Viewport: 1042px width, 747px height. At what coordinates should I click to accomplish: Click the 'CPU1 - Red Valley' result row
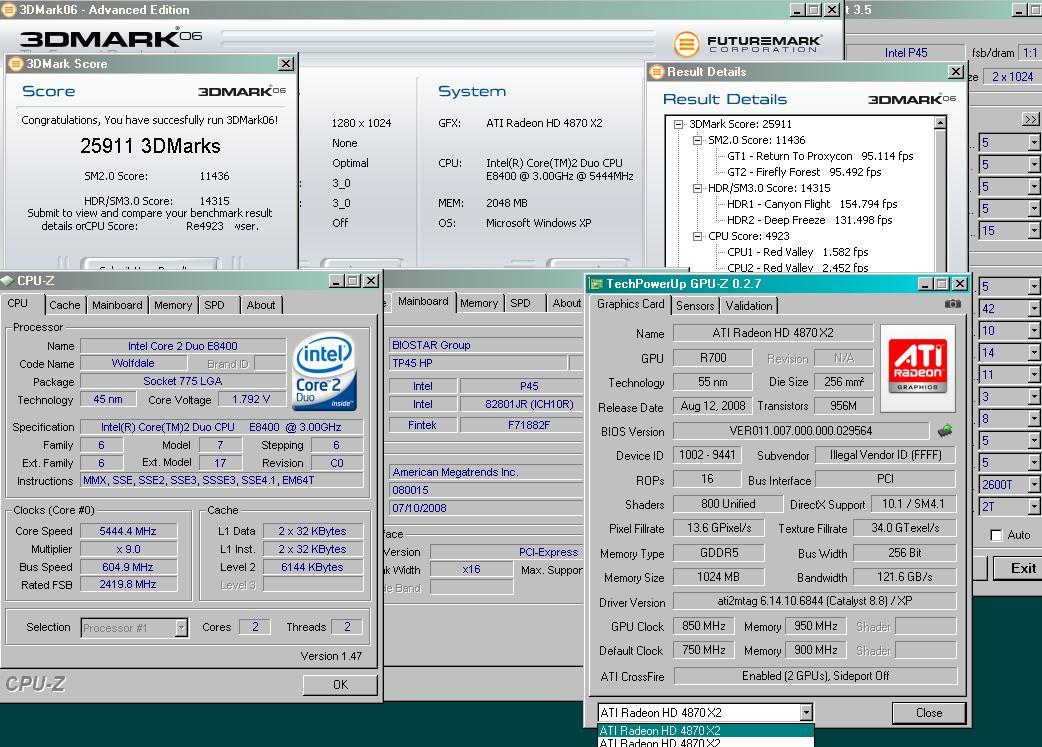[x=797, y=252]
